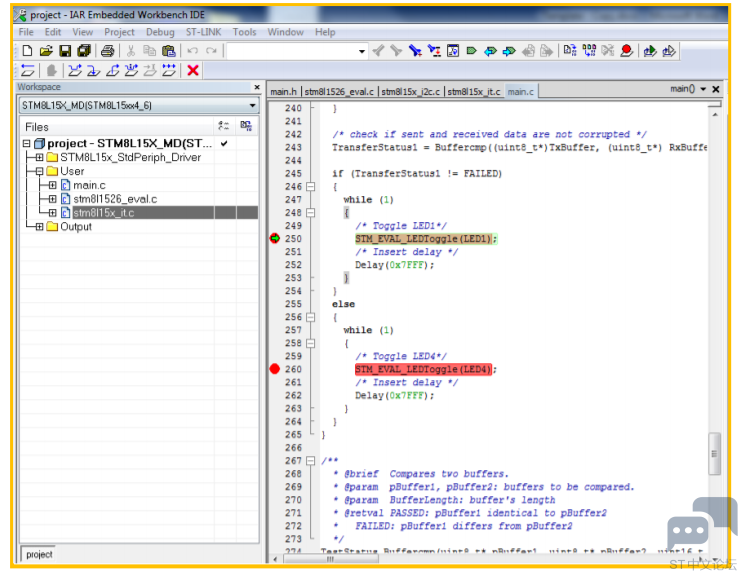Select main.c in the workspace tree
746x580 pixels.
click(89, 185)
